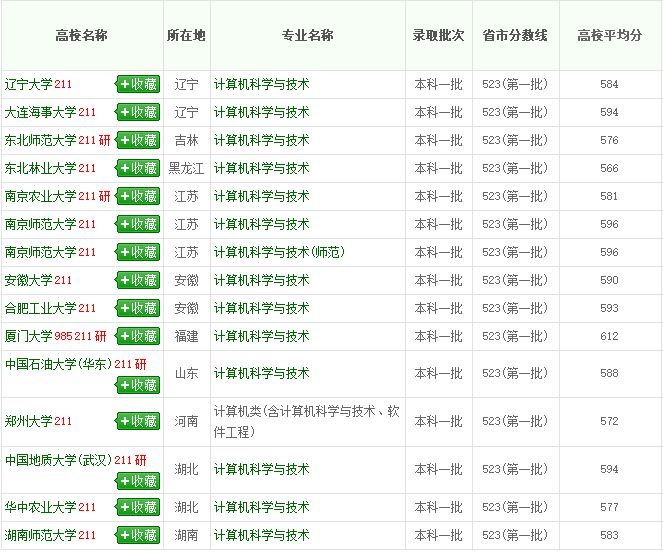
Task: Click 收藏 next to 东北林业大学
Action: coord(138,168)
